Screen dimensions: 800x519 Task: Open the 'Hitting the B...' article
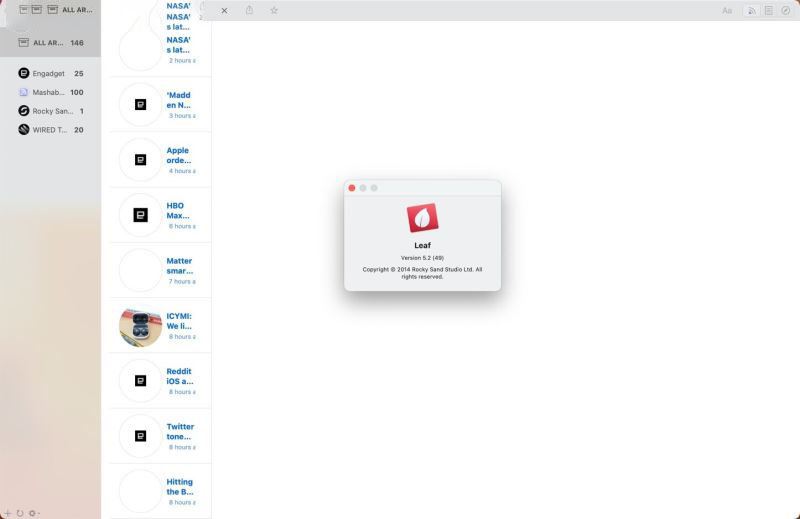160,491
